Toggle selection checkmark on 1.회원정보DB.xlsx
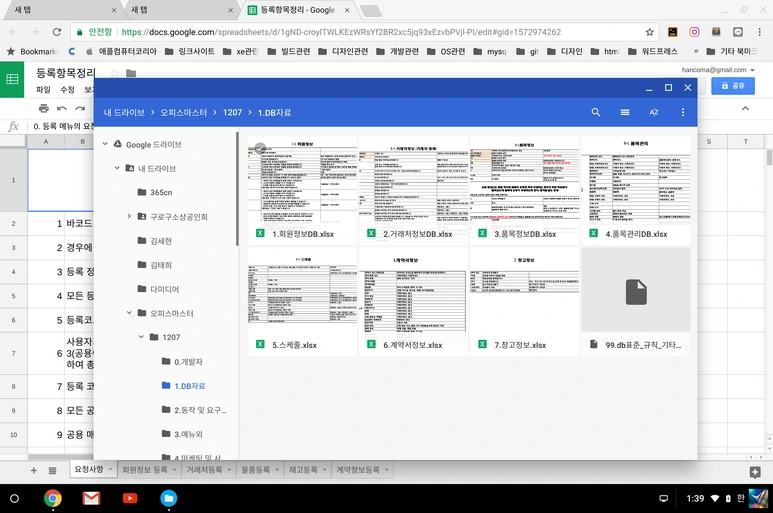Viewport: 773px width, 513px height. tap(260, 148)
